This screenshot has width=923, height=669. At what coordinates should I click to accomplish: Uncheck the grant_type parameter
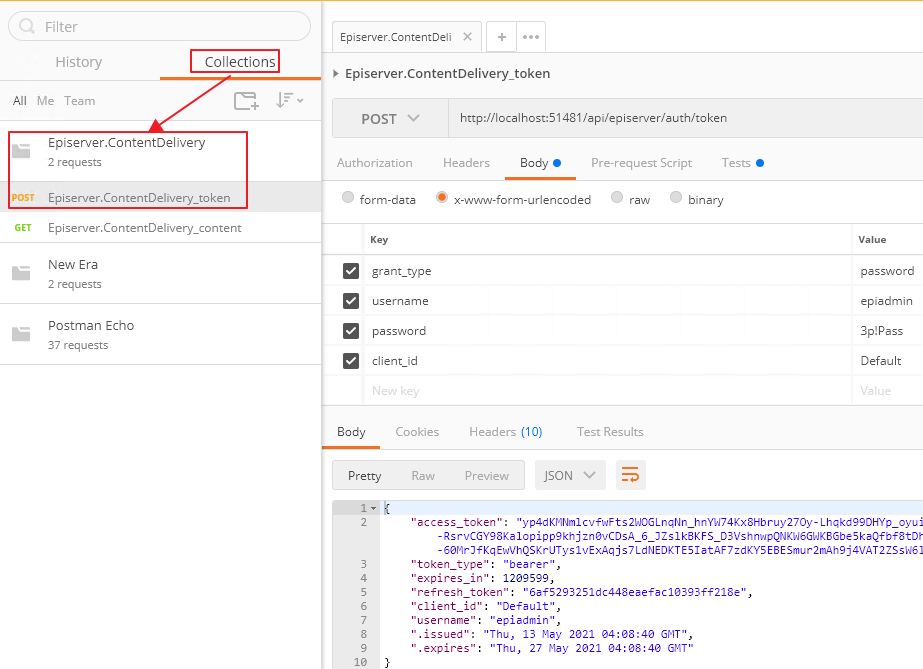click(x=351, y=271)
